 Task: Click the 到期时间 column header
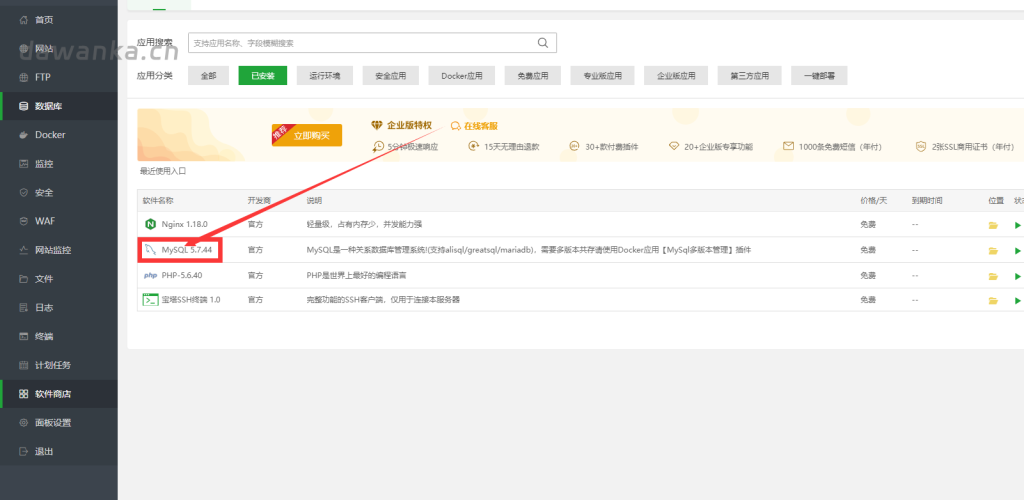(927, 200)
